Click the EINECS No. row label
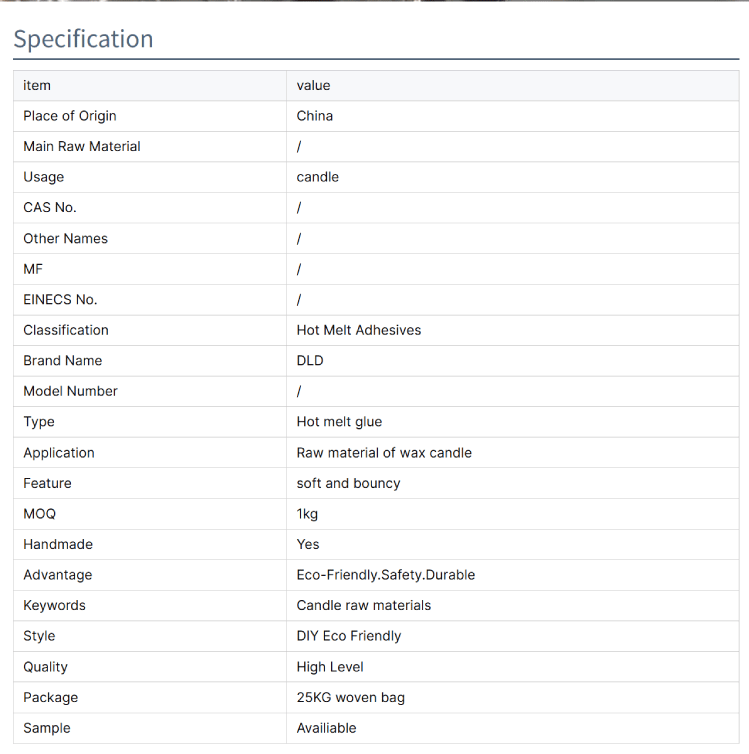The image size is (749, 754). coord(60,299)
